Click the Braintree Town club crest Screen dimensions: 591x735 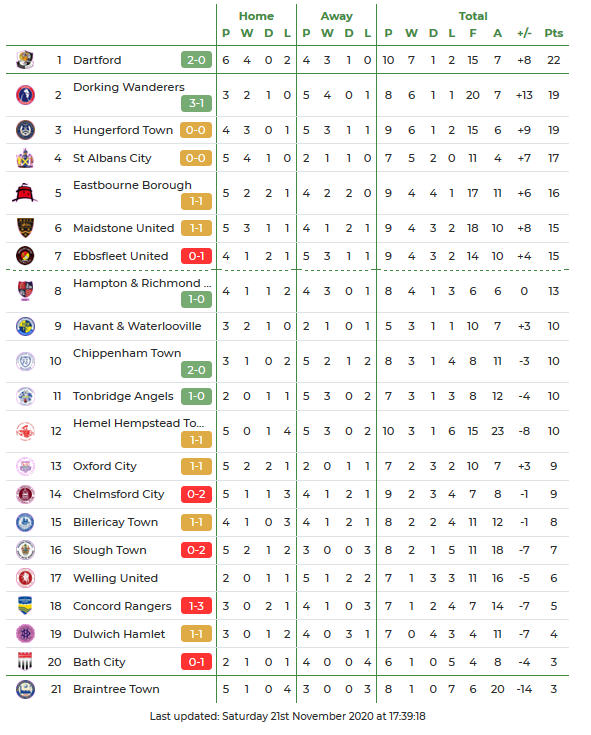click(x=25, y=689)
